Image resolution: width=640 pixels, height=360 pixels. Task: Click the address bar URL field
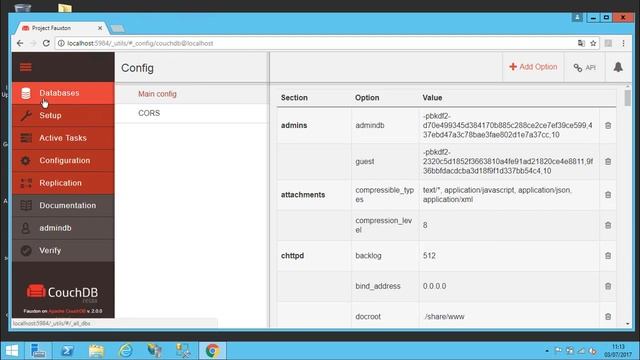[318, 43]
